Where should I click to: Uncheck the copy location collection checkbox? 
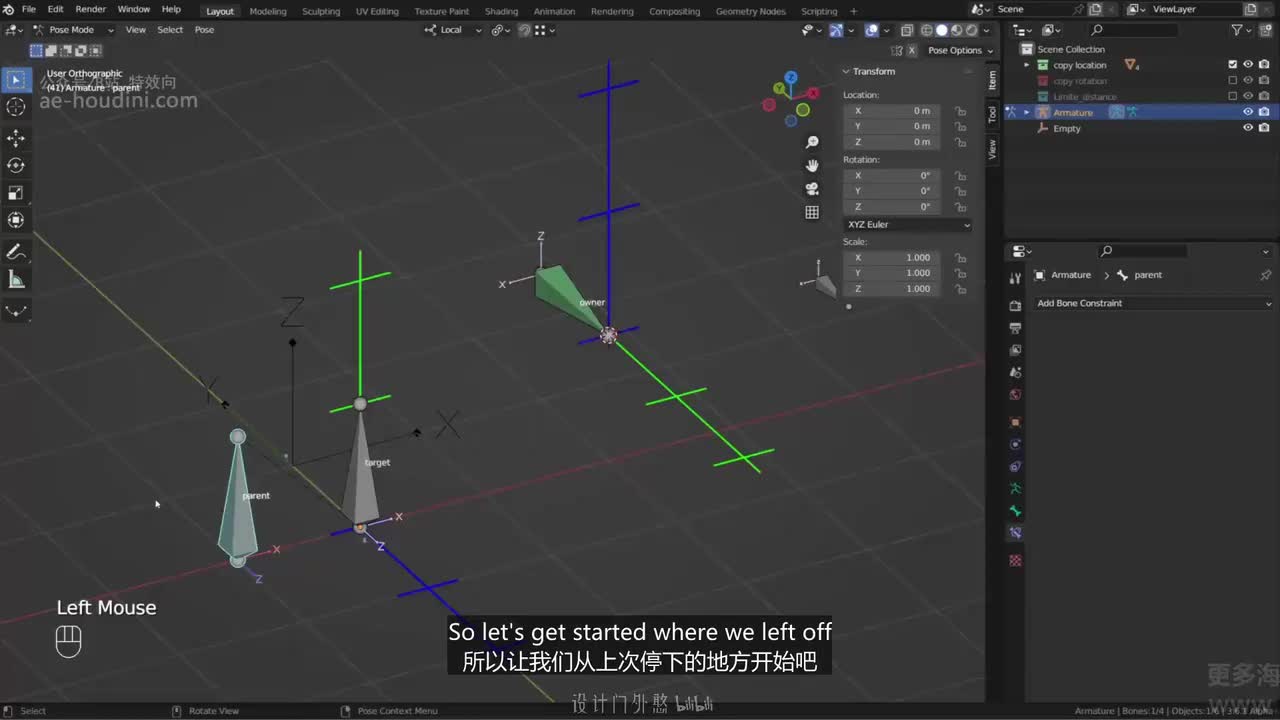click(x=1233, y=65)
